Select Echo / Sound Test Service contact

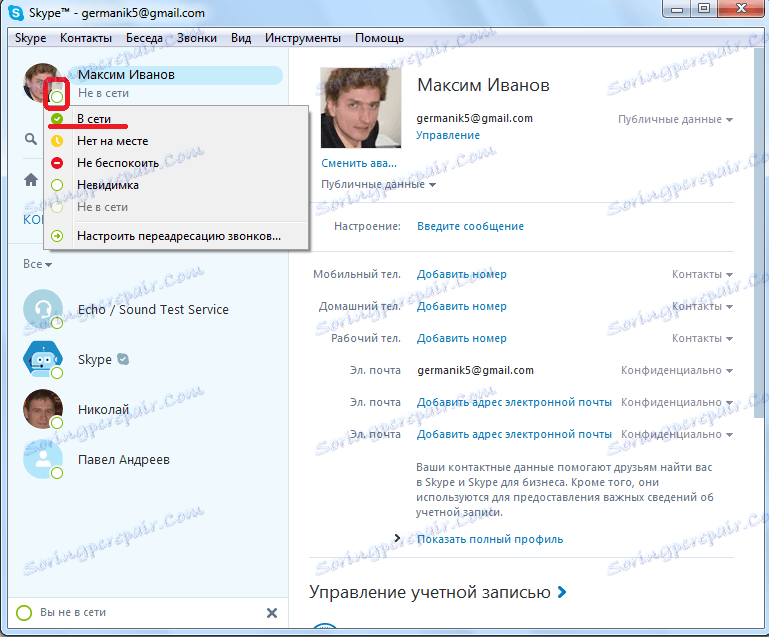153,309
